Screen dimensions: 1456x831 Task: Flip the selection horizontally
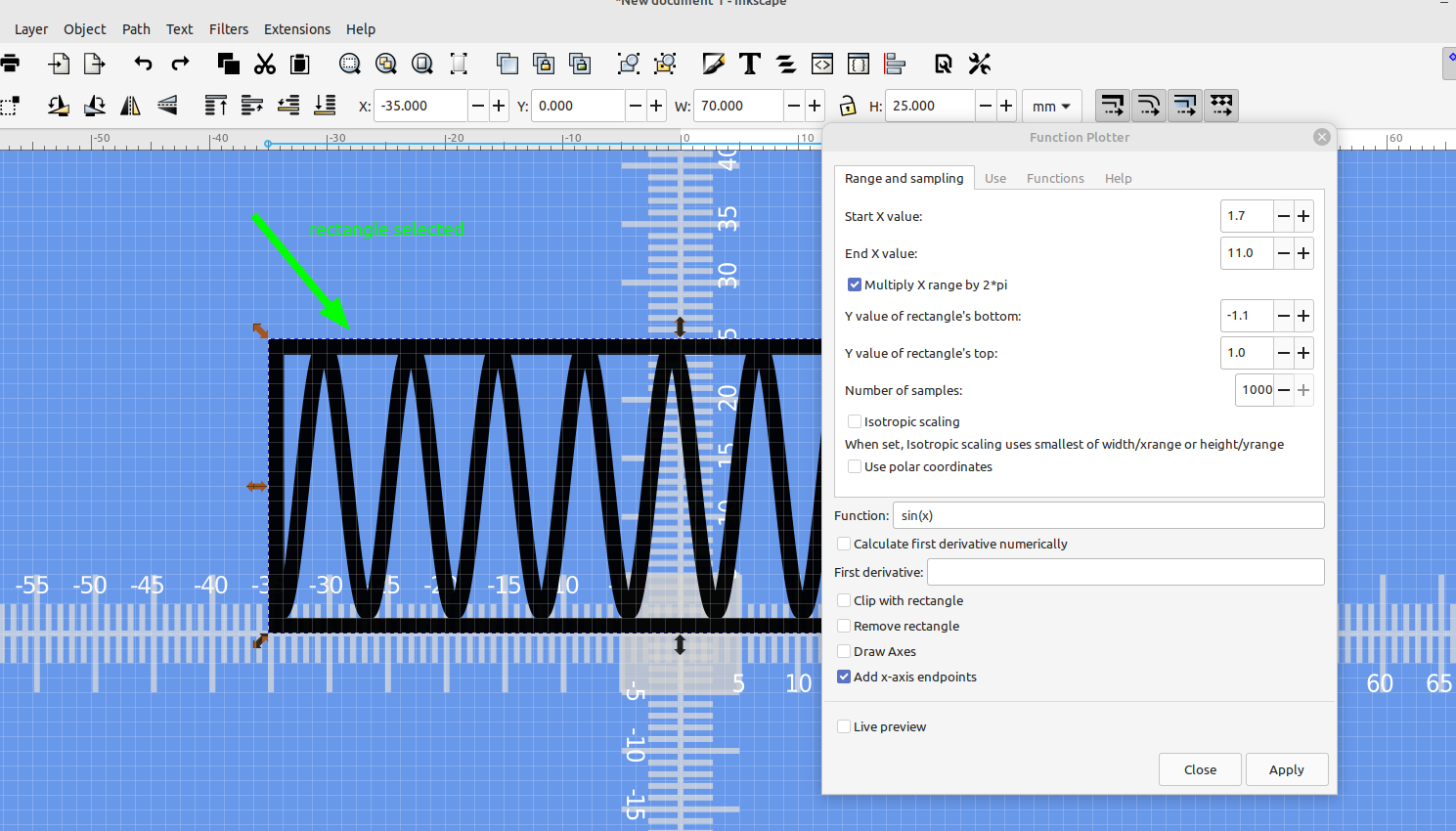pyautogui.click(x=130, y=106)
